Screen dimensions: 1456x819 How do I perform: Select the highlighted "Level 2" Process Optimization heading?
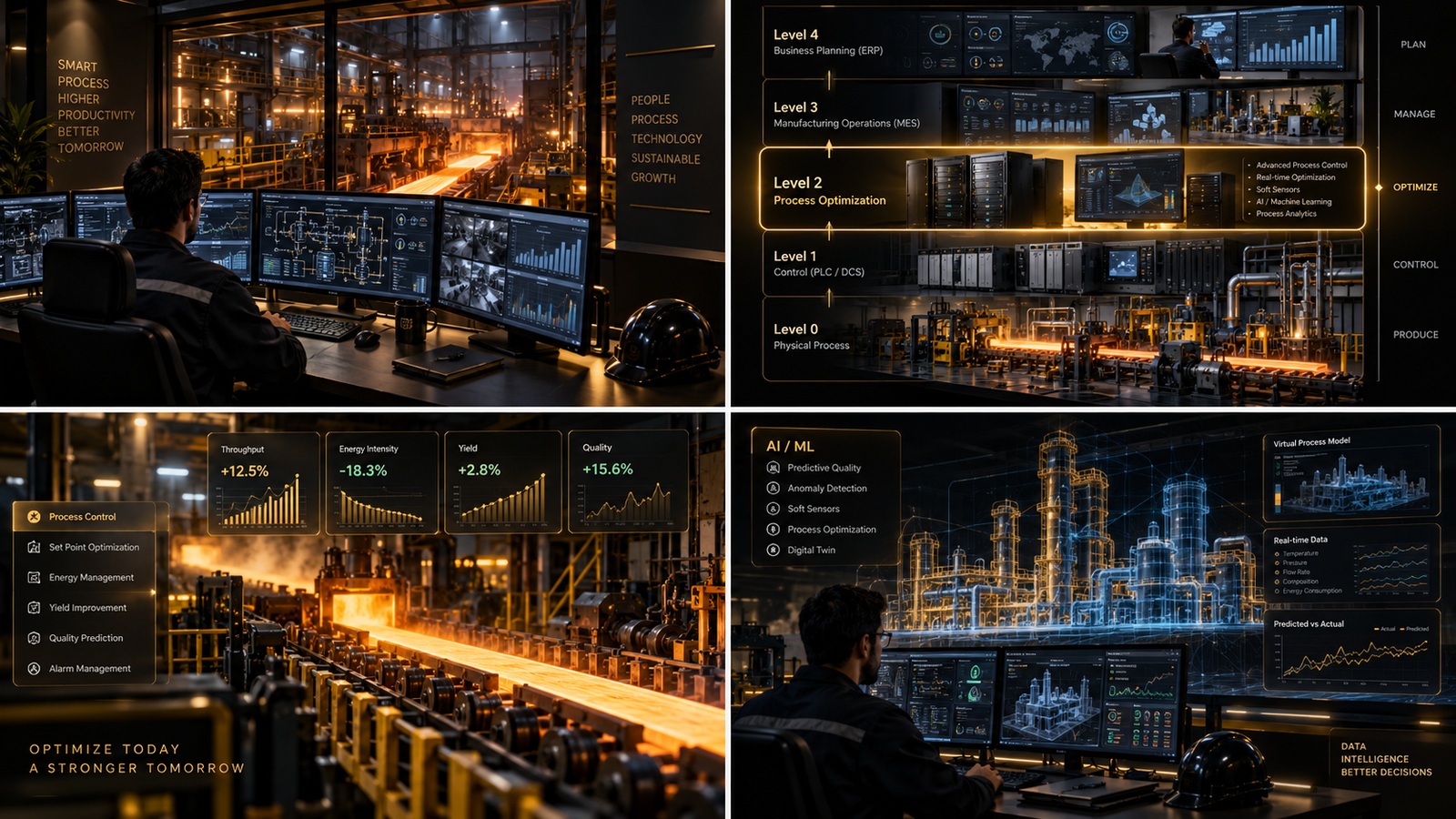pyautogui.click(x=798, y=183)
